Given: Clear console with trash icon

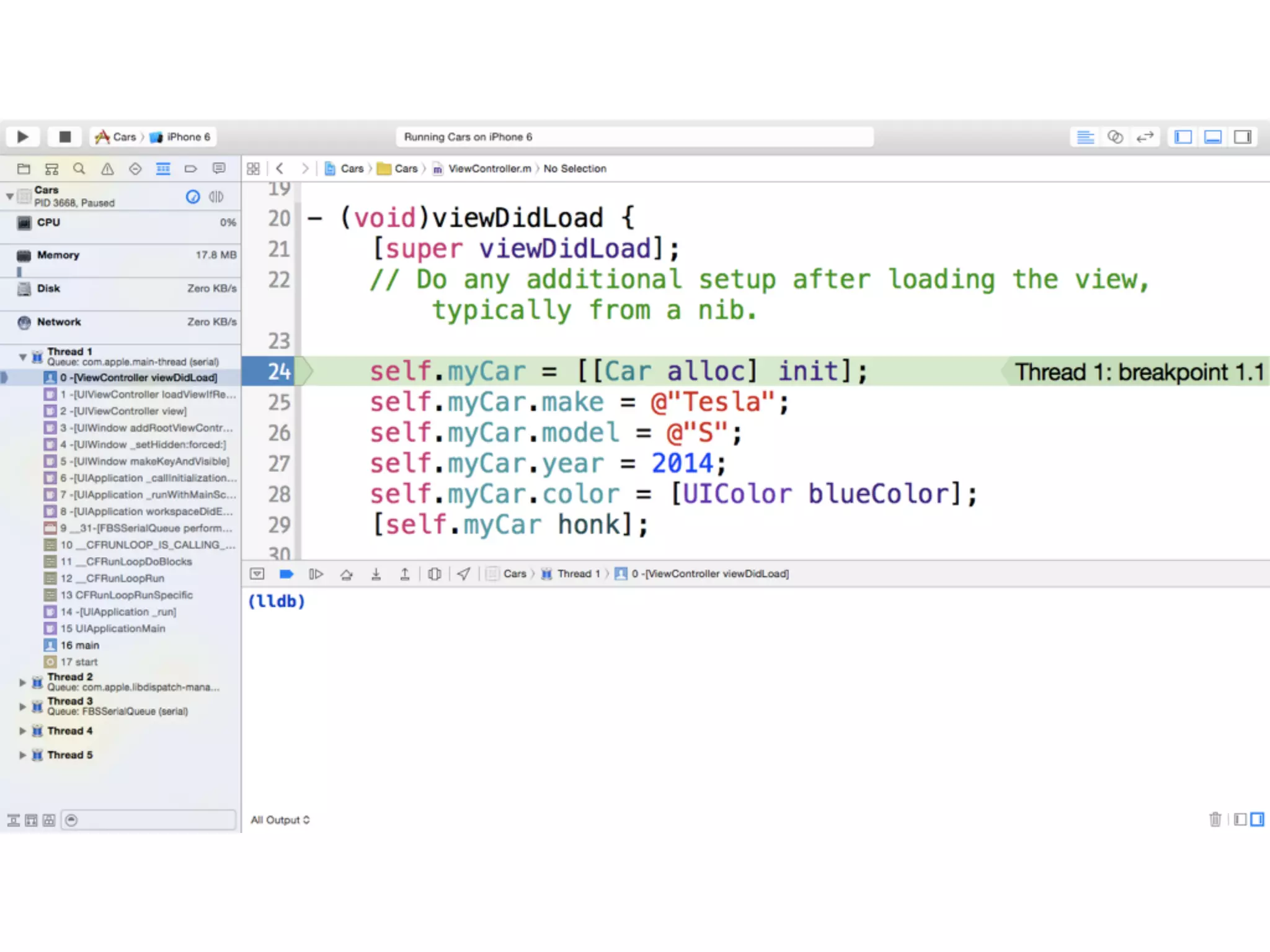Looking at the screenshot, I should (1215, 819).
